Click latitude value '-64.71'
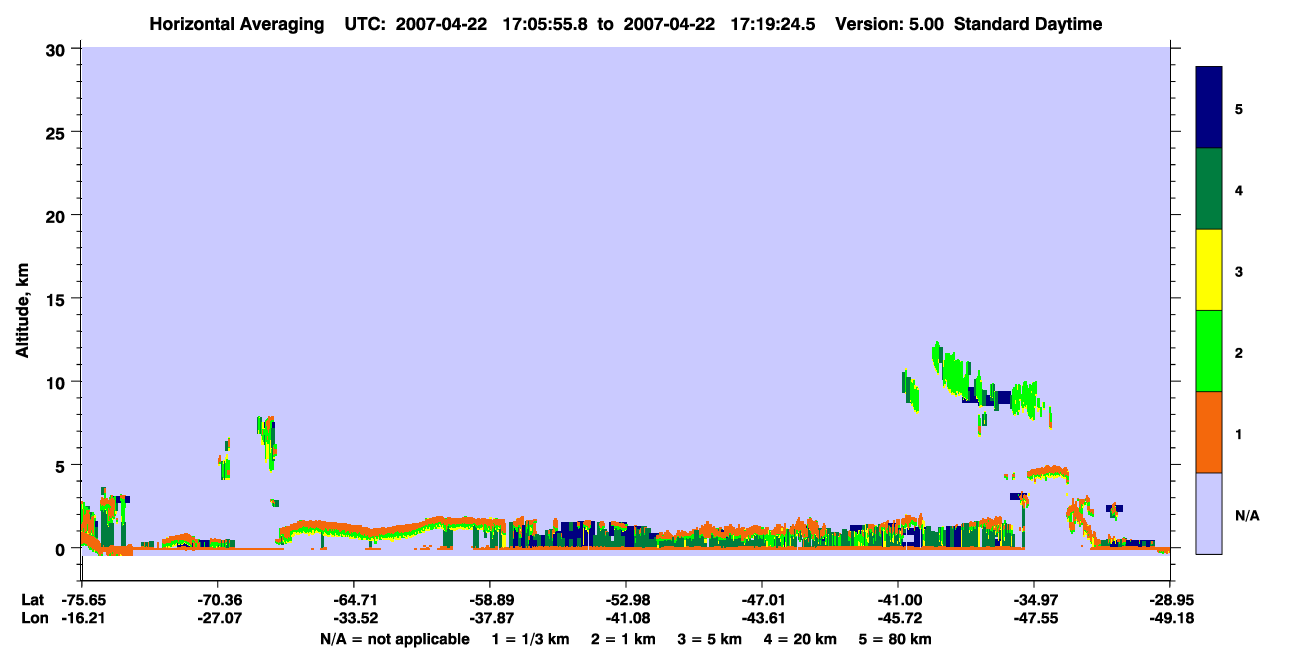The height and width of the screenshot is (667, 1300). (x=353, y=600)
